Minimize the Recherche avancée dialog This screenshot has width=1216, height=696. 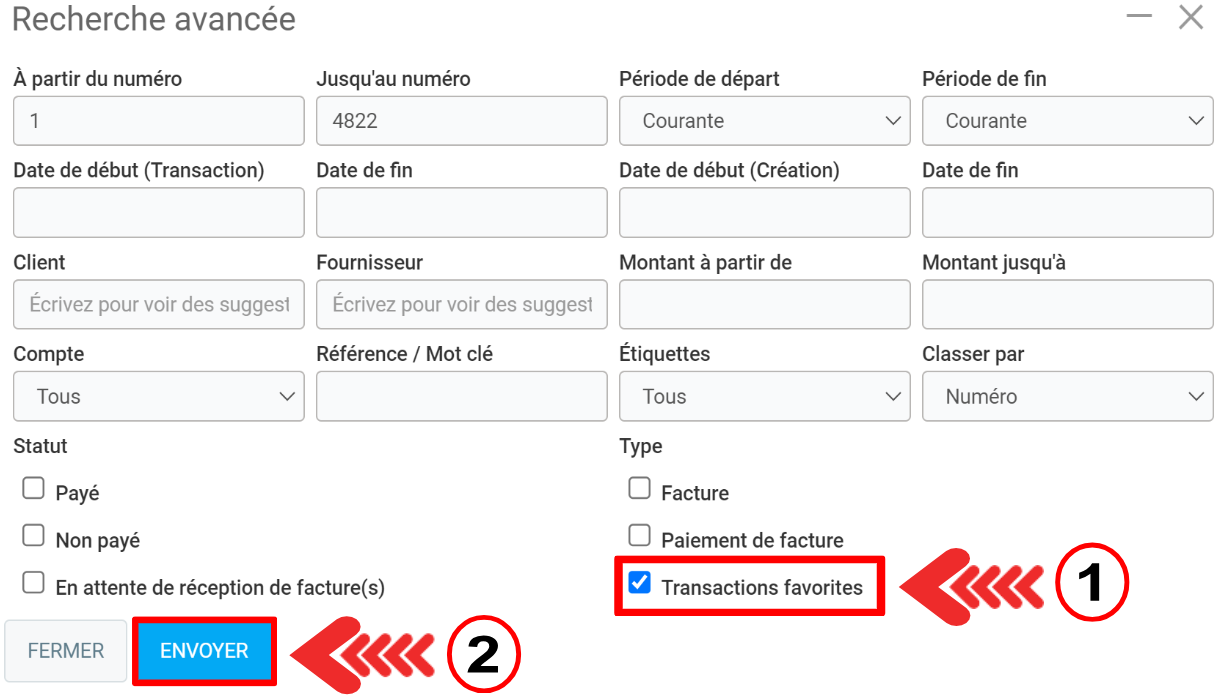click(x=1139, y=17)
